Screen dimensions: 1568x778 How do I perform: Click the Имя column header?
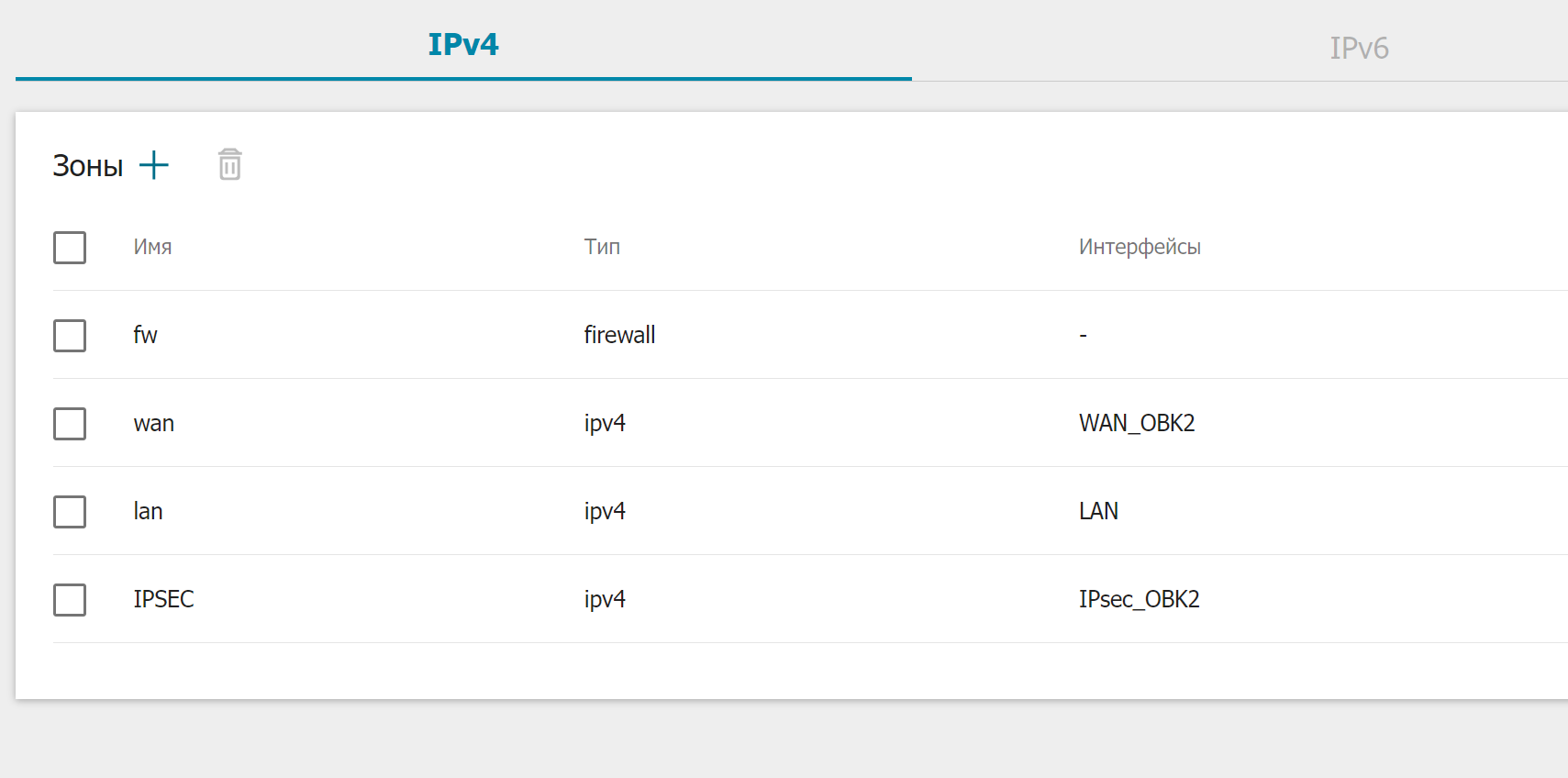(152, 247)
